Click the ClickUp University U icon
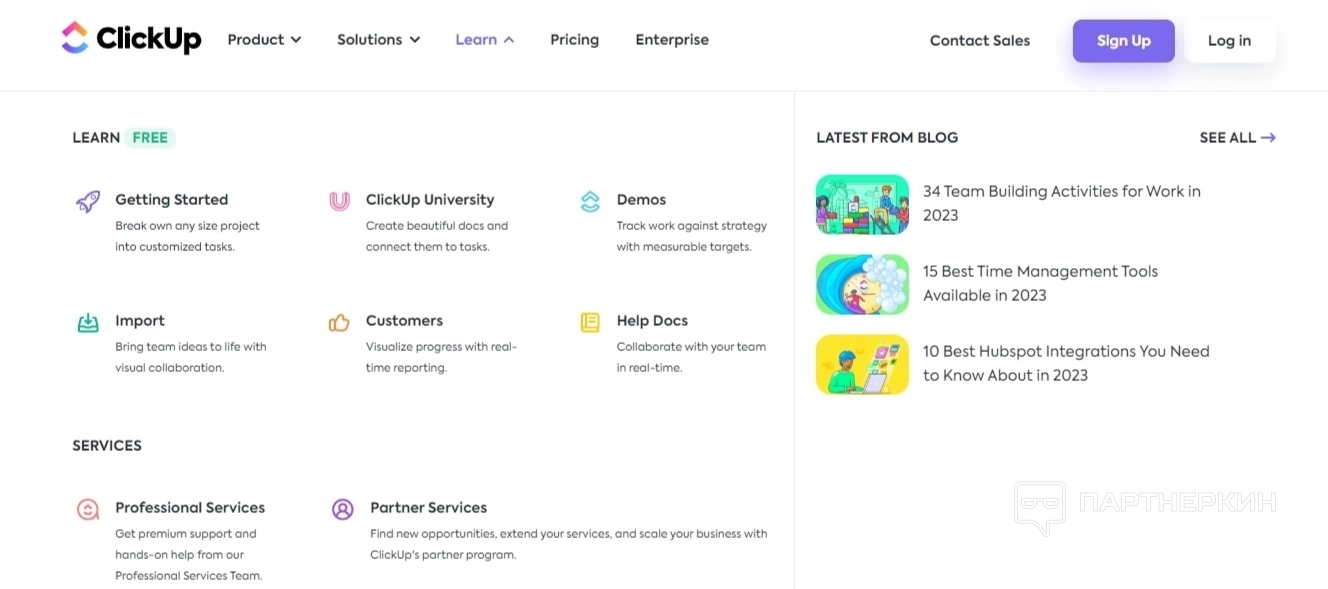 [339, 201]
